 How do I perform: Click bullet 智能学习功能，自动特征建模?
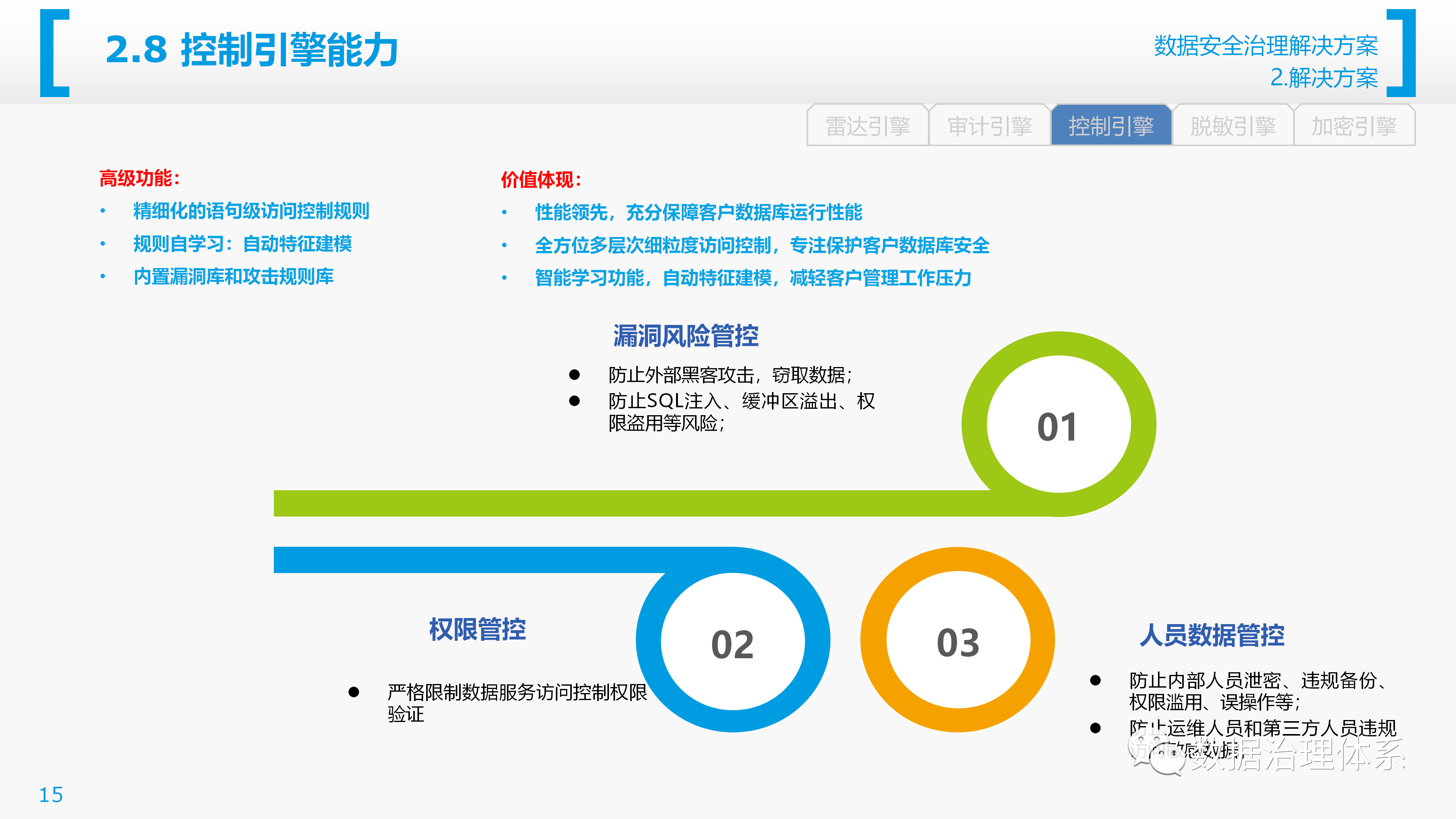753,278
